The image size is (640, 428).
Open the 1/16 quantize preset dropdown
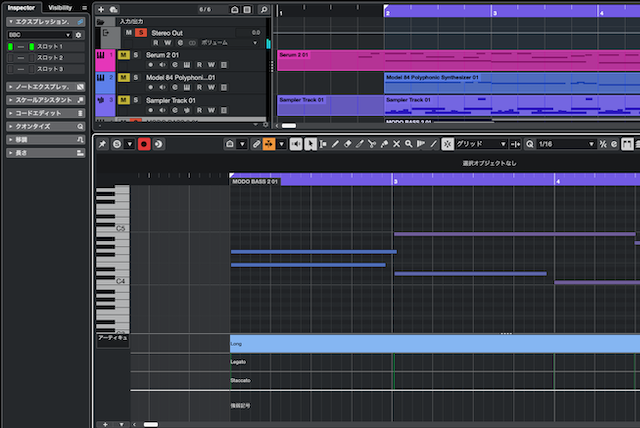564,144
